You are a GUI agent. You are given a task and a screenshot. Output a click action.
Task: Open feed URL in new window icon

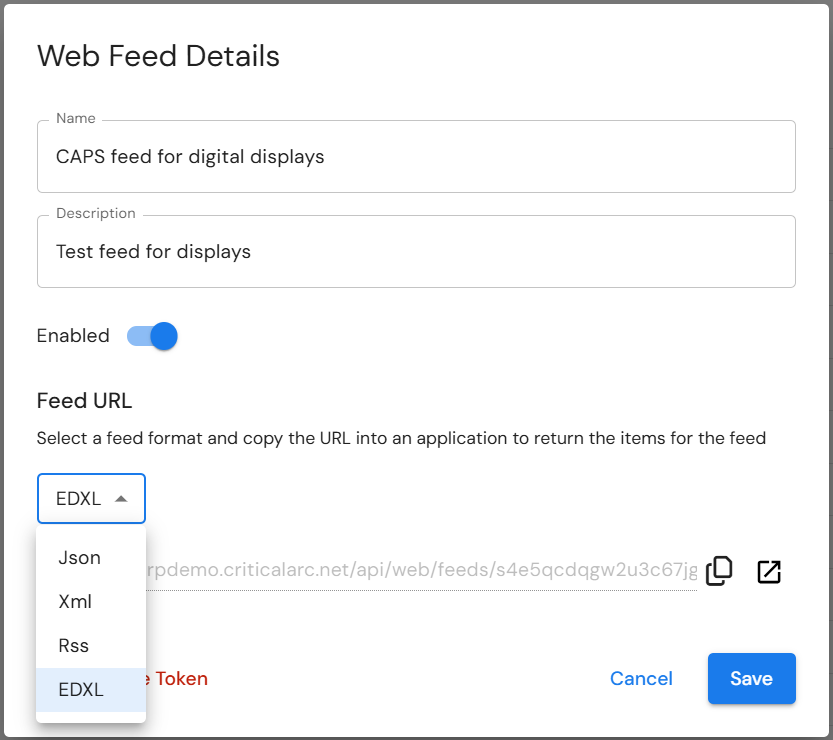click(769, 572)
